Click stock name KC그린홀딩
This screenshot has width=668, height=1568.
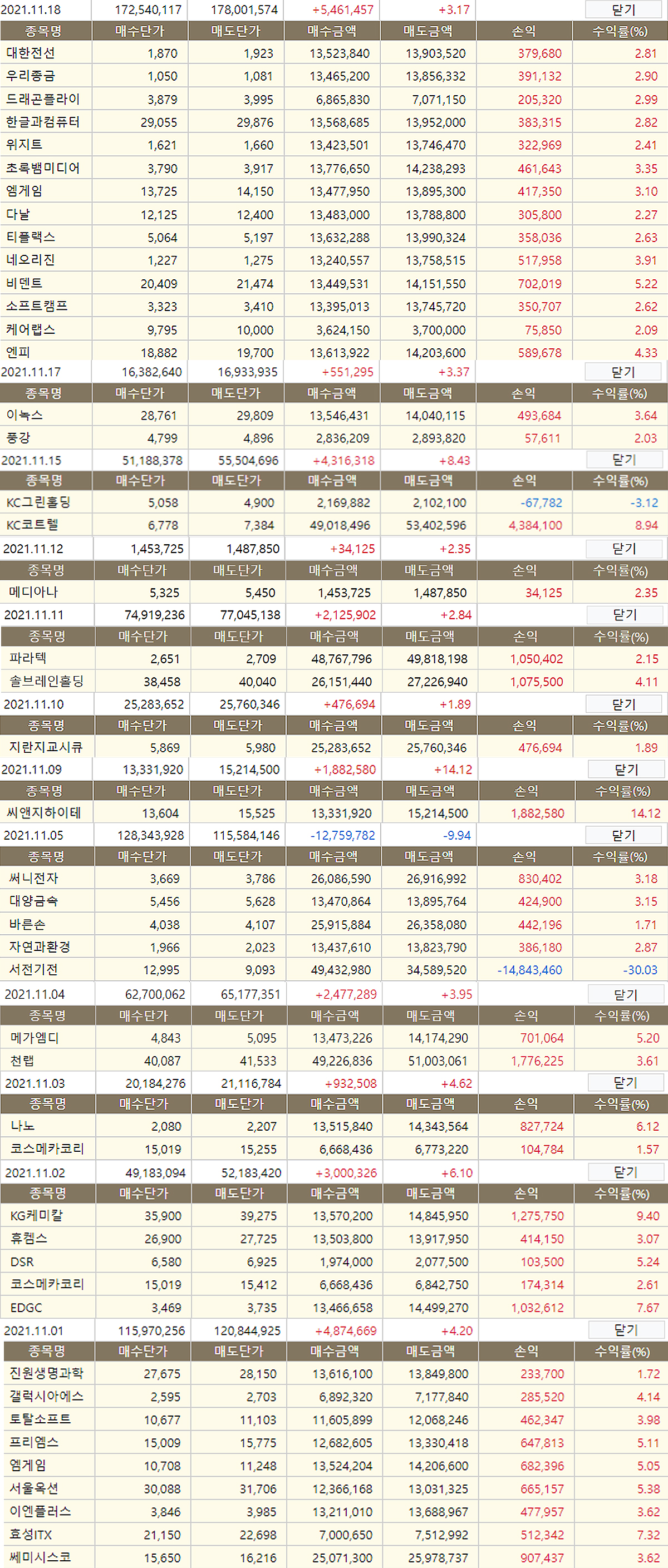[38, 502]
